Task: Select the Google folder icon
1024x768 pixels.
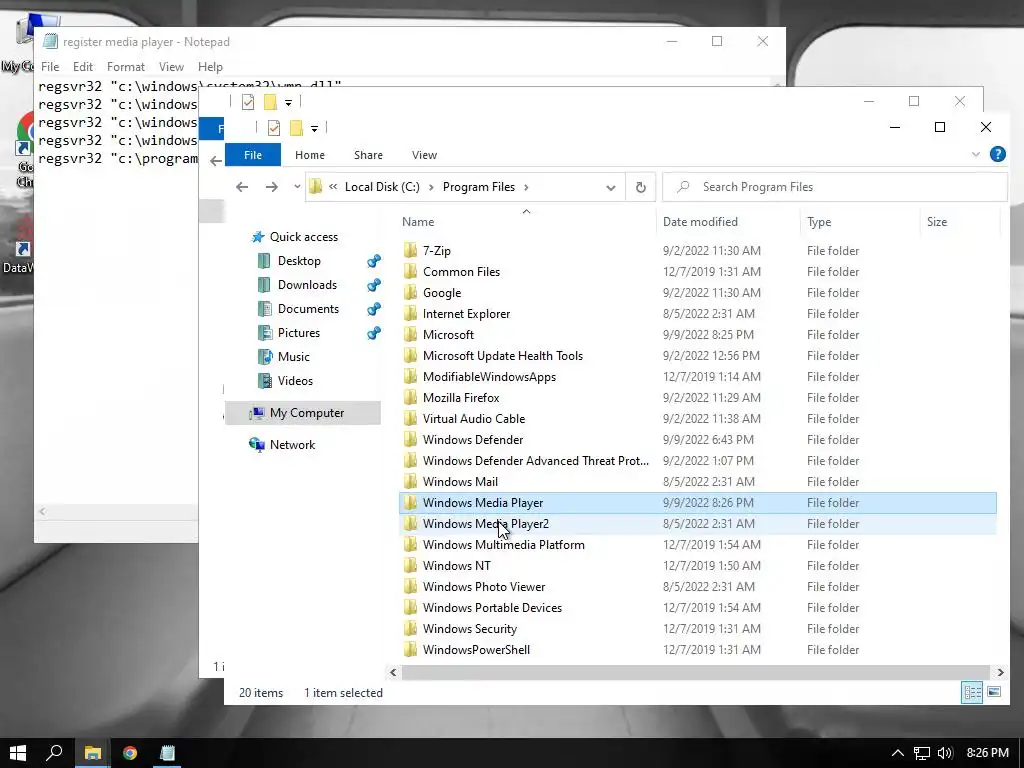Action: click(x=410, y=293)
